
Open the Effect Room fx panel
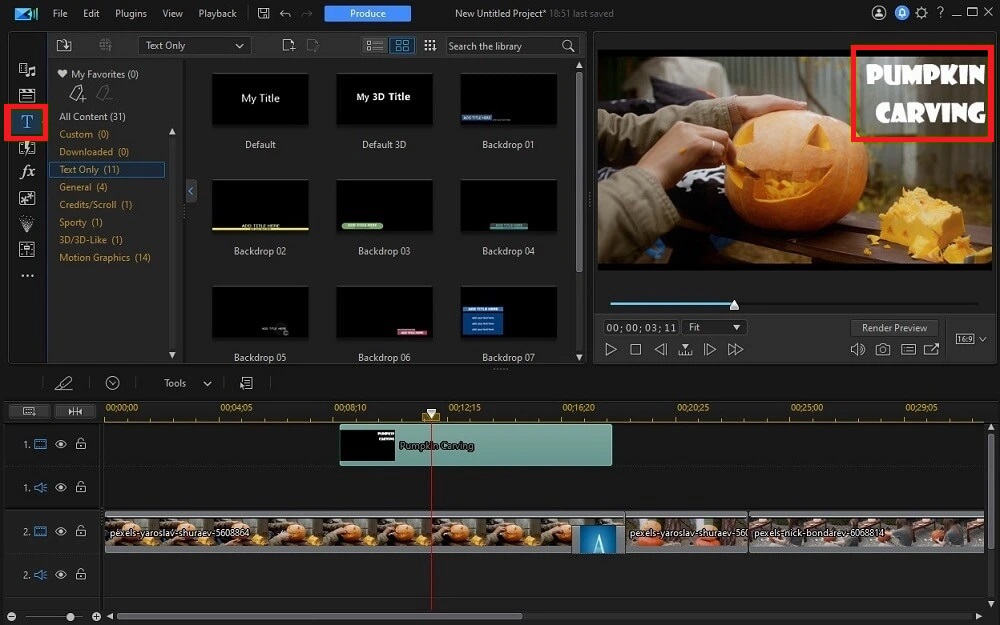click(27, 172)
